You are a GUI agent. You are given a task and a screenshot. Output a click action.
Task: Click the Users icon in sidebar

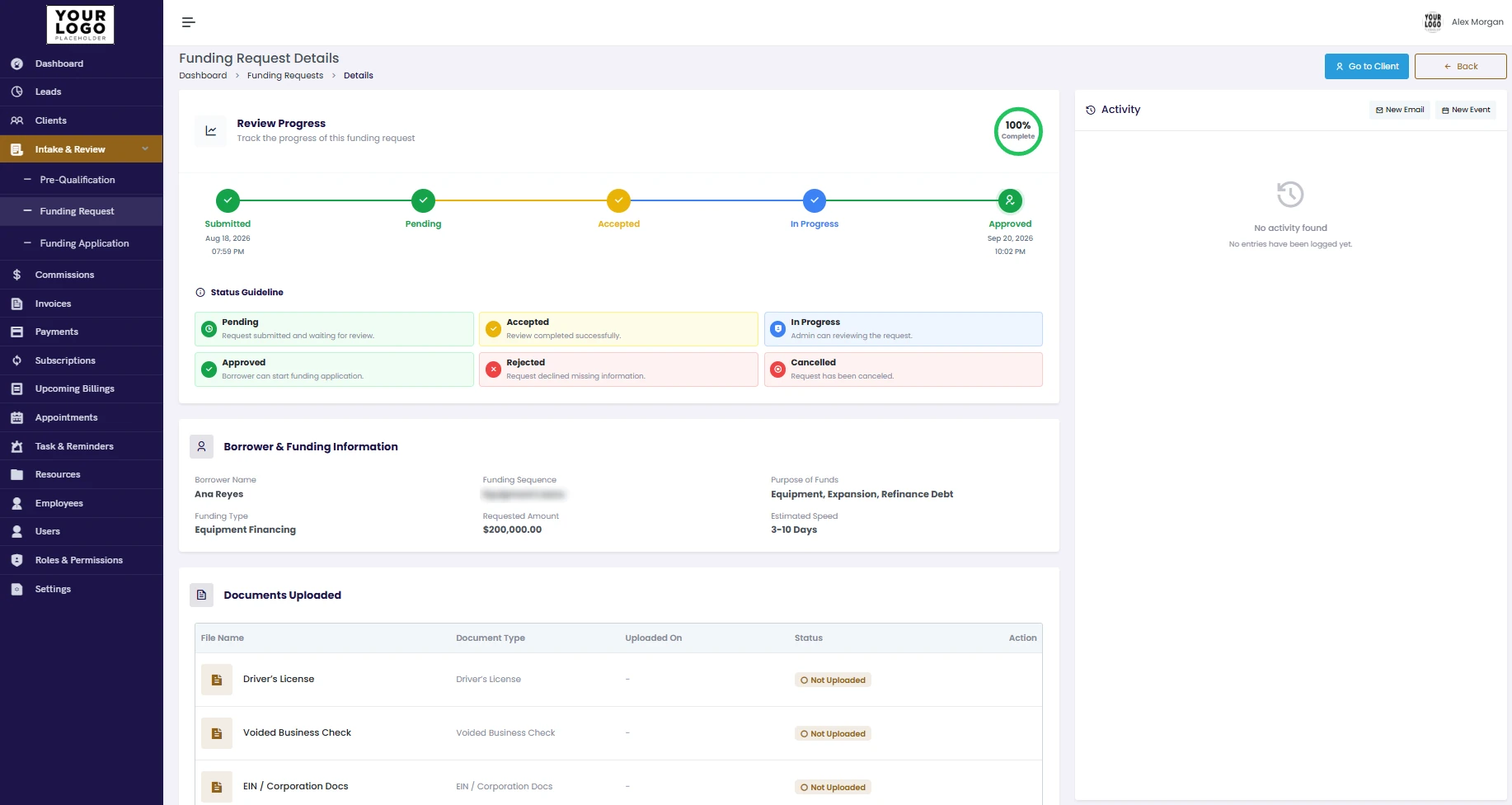point(16,531)
